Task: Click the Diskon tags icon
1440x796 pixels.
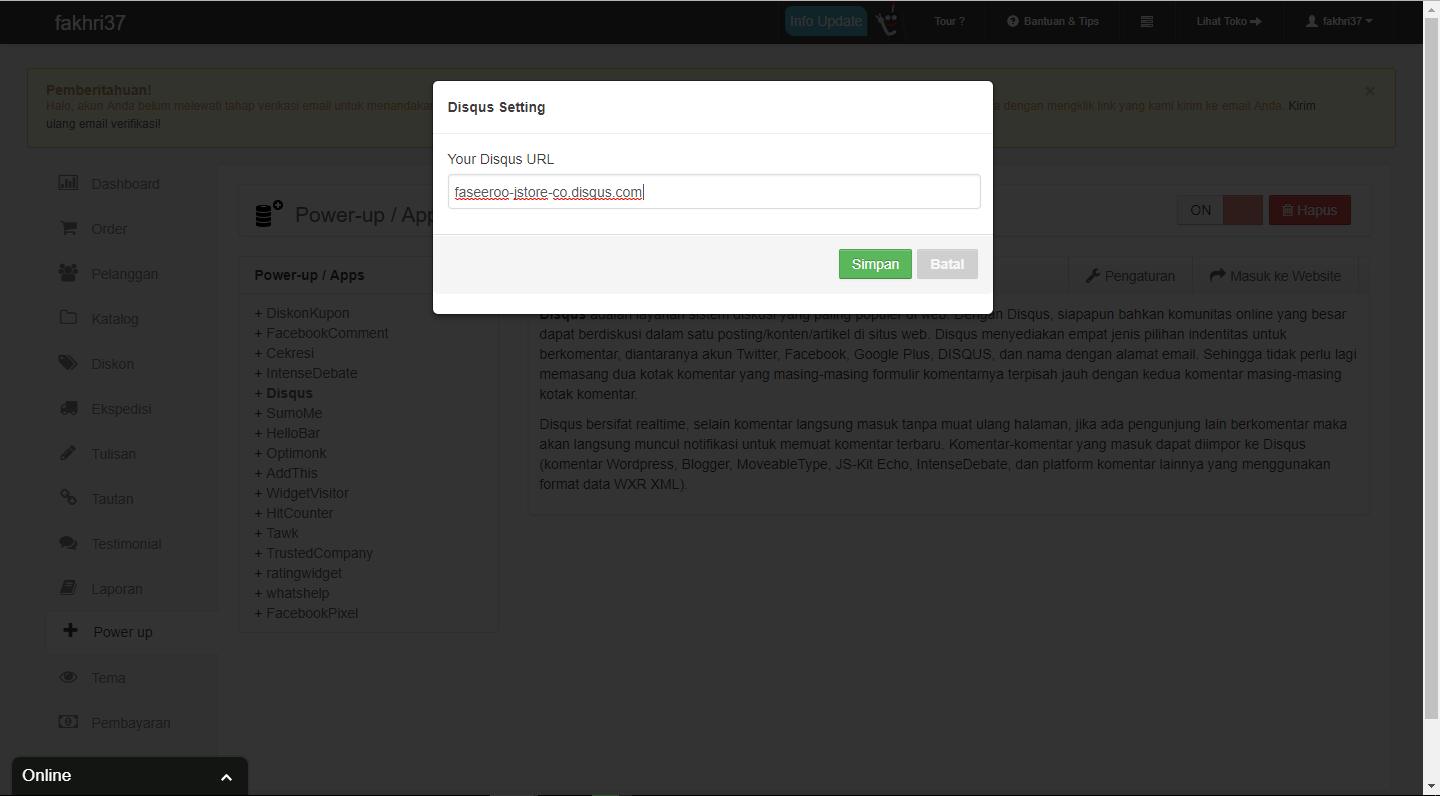Action: 68,363
